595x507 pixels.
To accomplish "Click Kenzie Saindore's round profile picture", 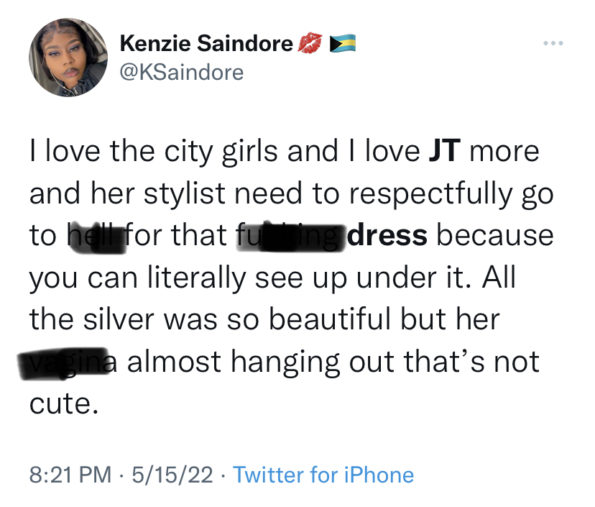I will [x=68, y=57].
